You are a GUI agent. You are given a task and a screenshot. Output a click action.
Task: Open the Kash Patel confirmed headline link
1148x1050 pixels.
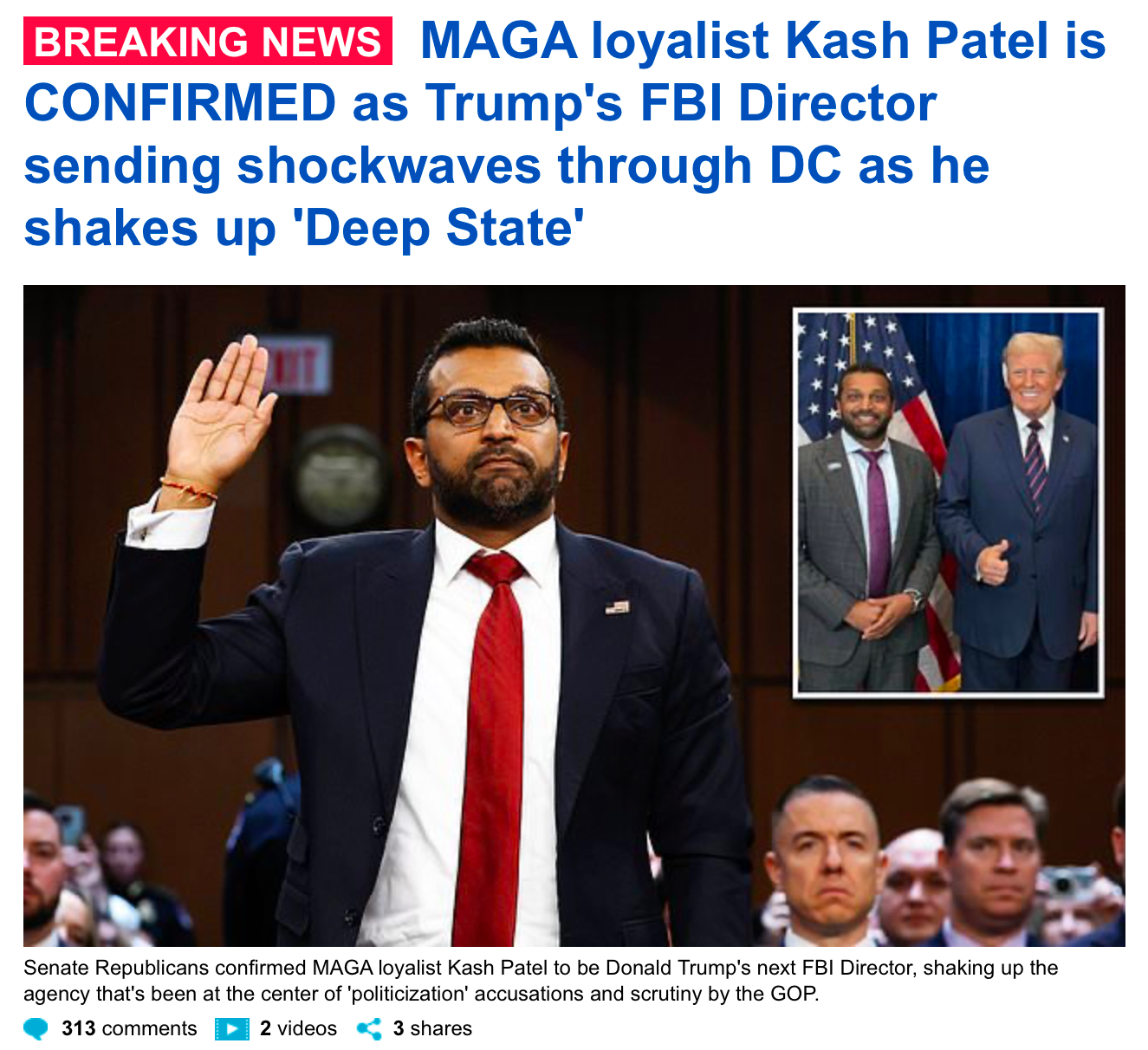(x=565, y=134)
